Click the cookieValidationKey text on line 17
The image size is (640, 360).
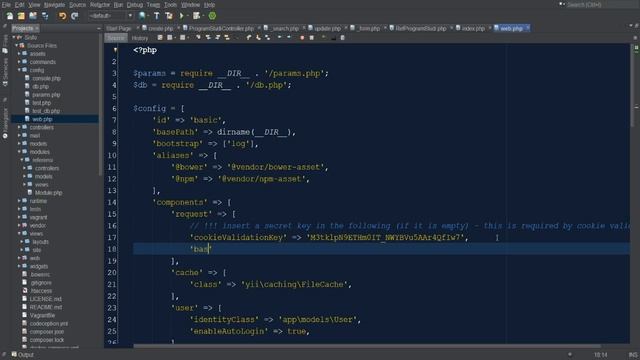click(238, 238)
